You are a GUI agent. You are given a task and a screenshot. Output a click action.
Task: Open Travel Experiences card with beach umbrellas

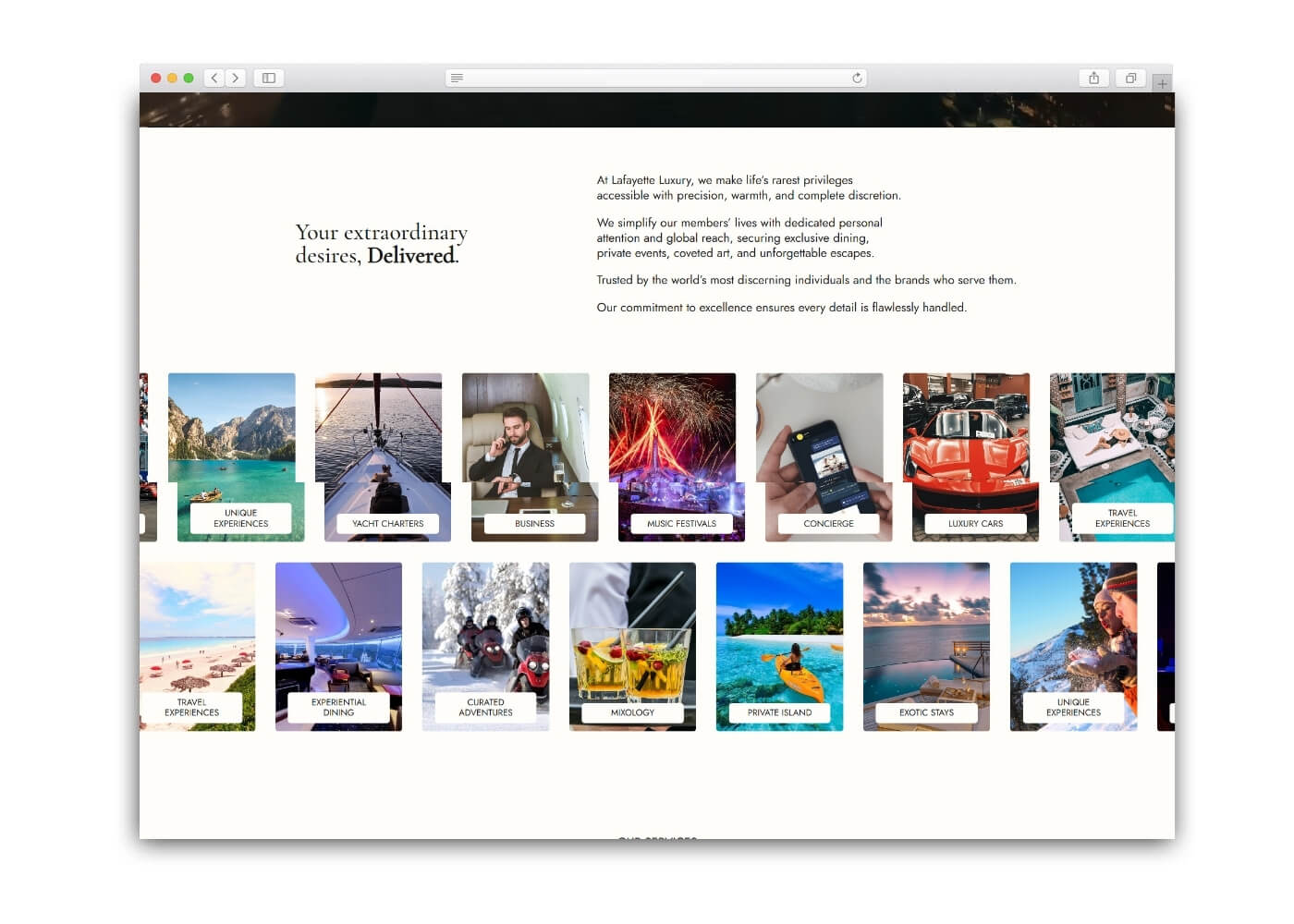197,646
